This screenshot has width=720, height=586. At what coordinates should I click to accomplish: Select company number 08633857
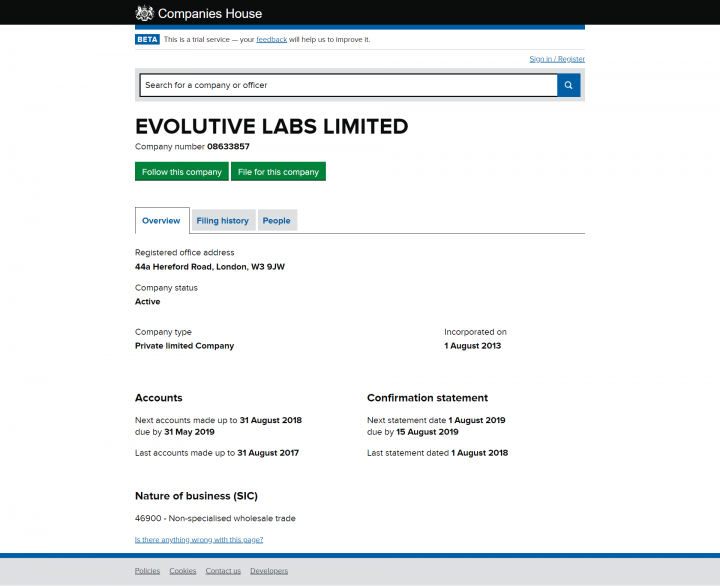coord(228,146)
